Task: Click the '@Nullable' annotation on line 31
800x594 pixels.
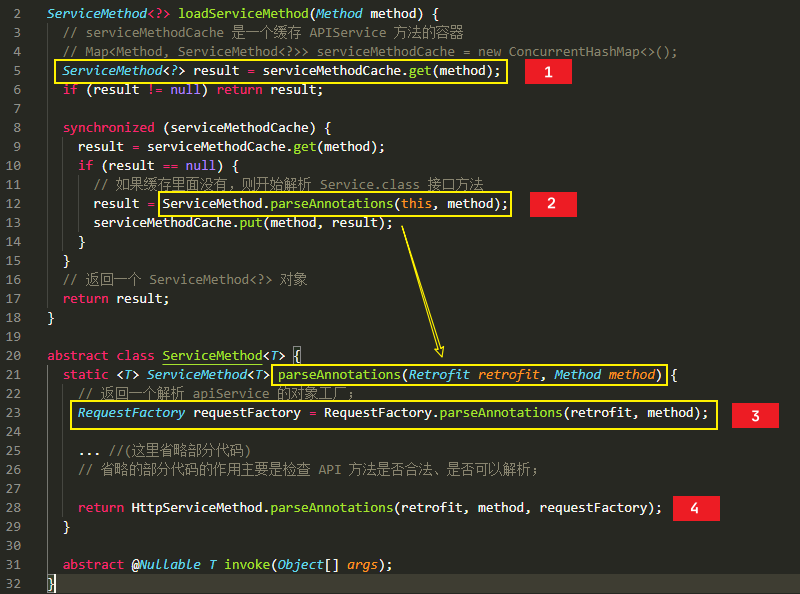Action: click(166, 565)
